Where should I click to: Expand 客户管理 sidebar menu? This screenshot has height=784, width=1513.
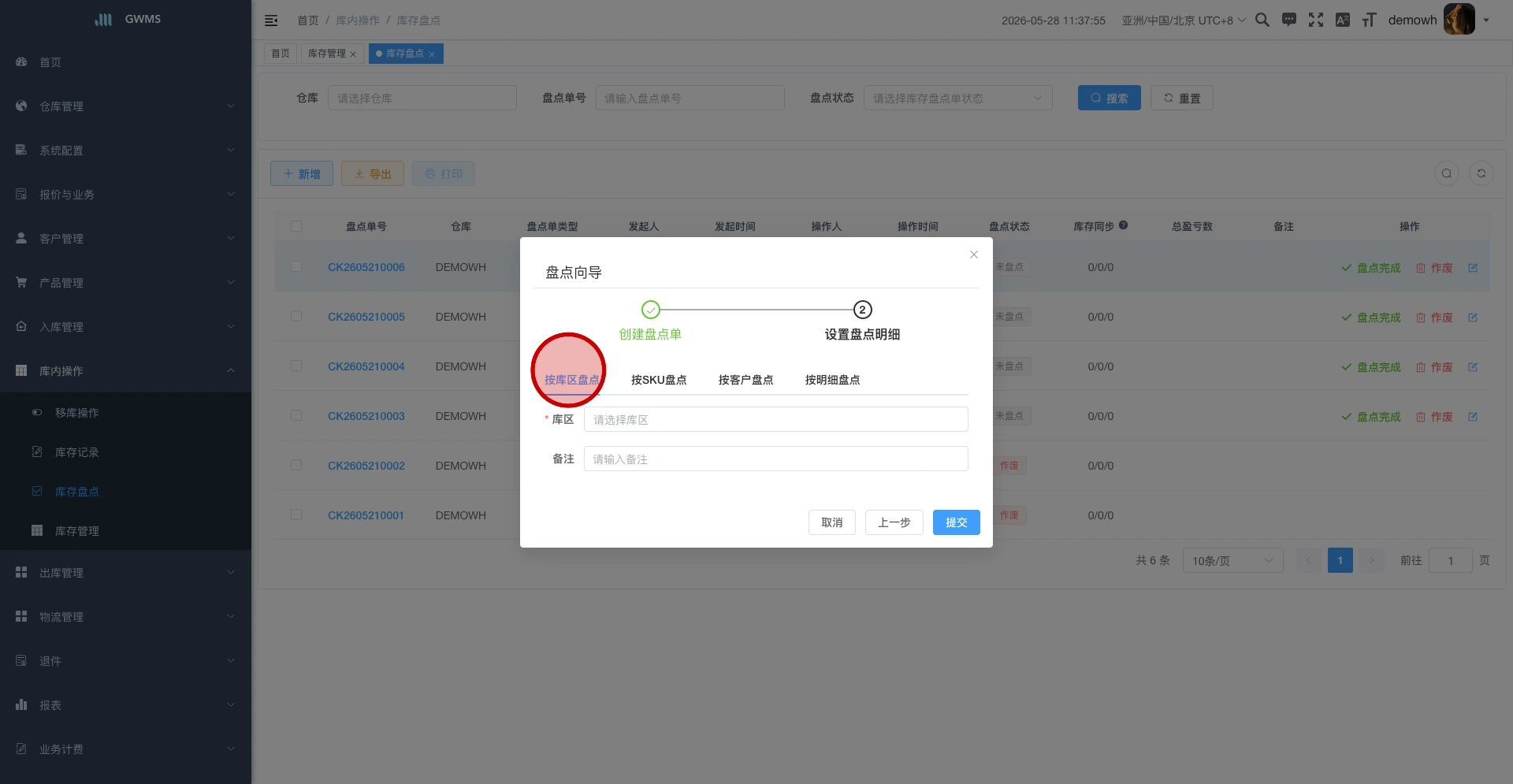click(x=125, y=239)
